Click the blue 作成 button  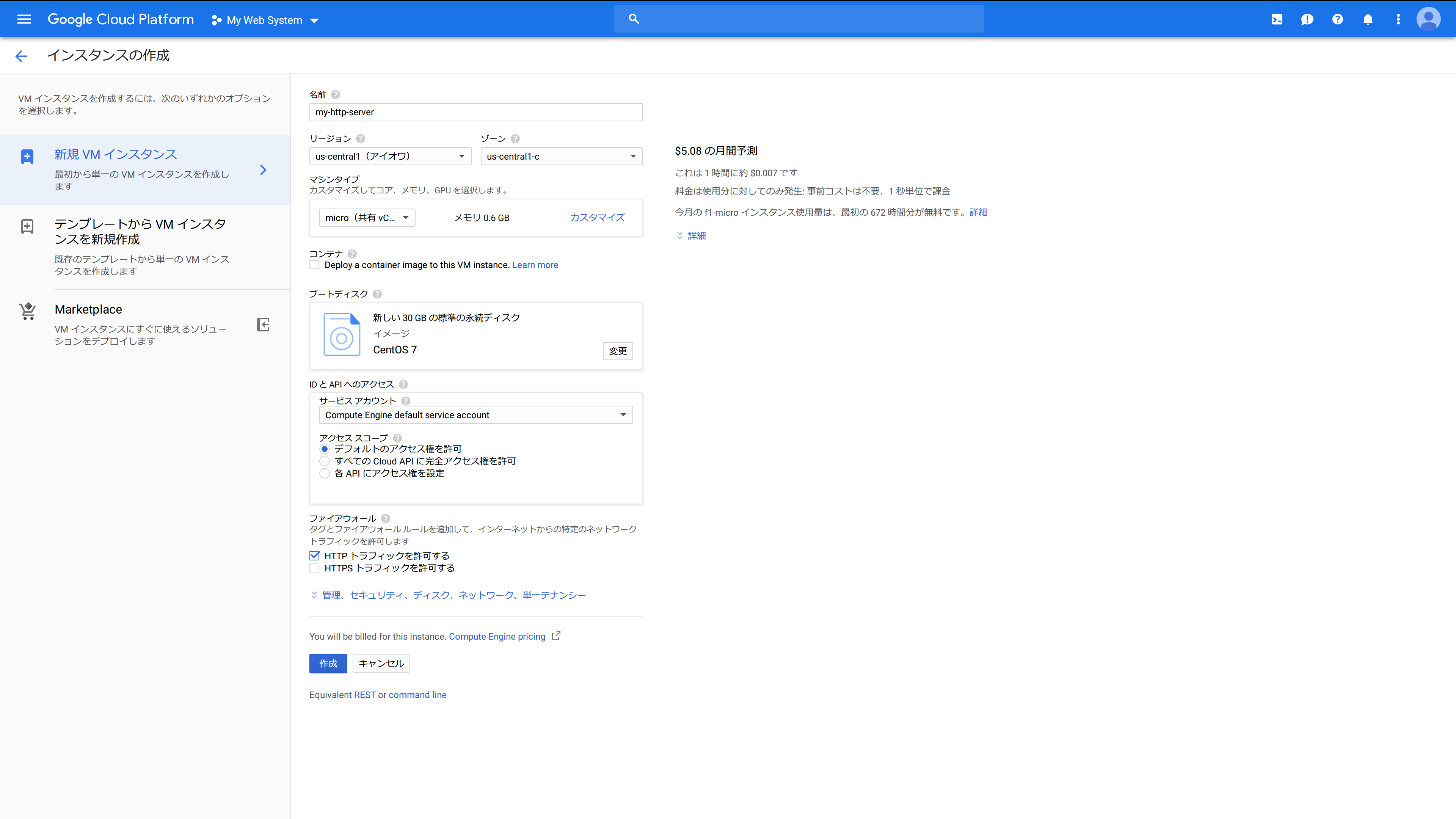(x=328, y=664)
